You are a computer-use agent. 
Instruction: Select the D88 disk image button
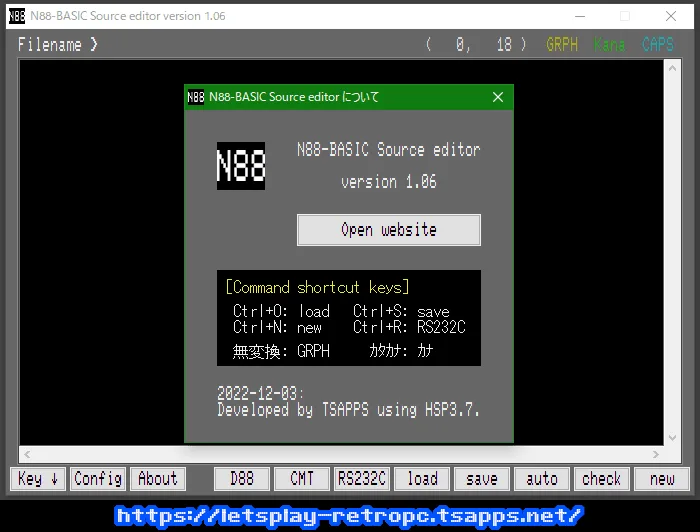(x=242, y=479)
